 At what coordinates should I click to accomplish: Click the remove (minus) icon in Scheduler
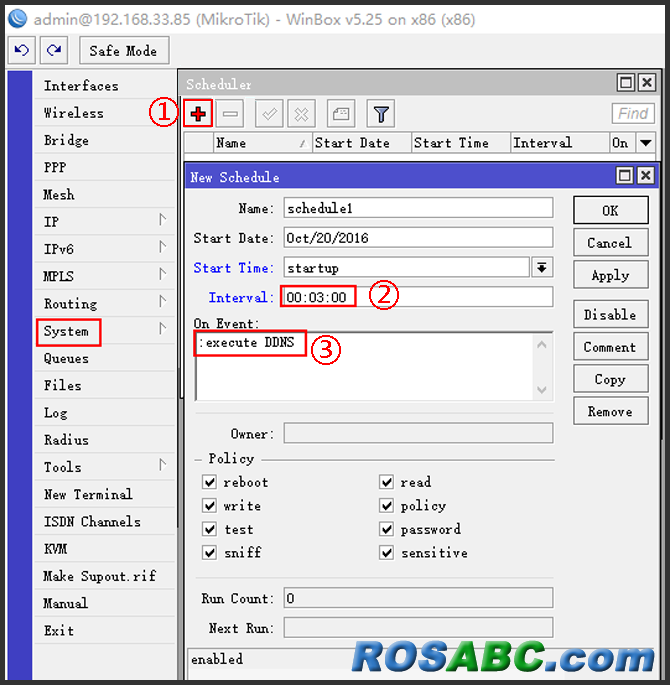point(230,114)
